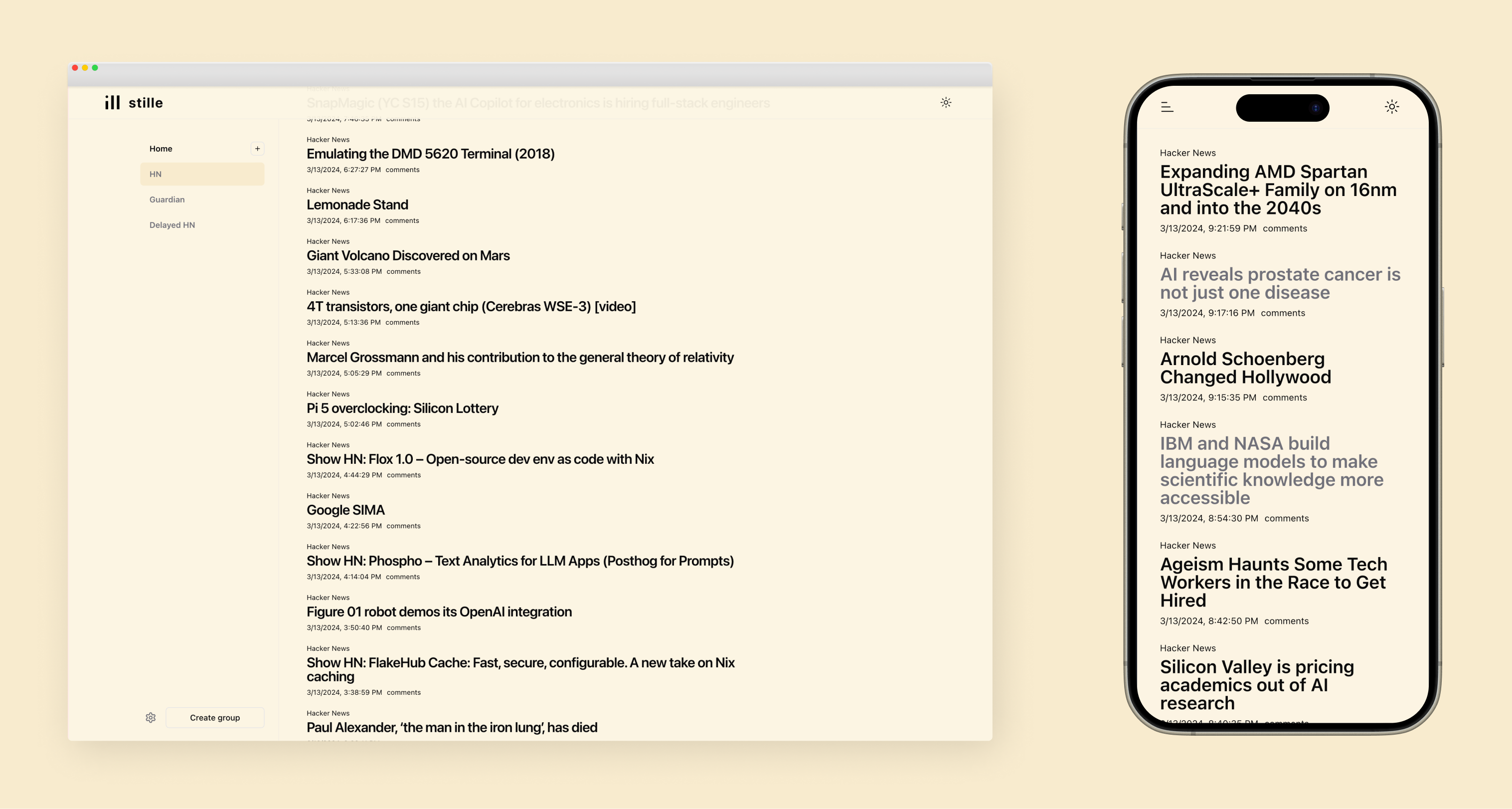Toggle desktop light/dark theme sun icon
The image size is (1512, 809).
pos(946,103)
